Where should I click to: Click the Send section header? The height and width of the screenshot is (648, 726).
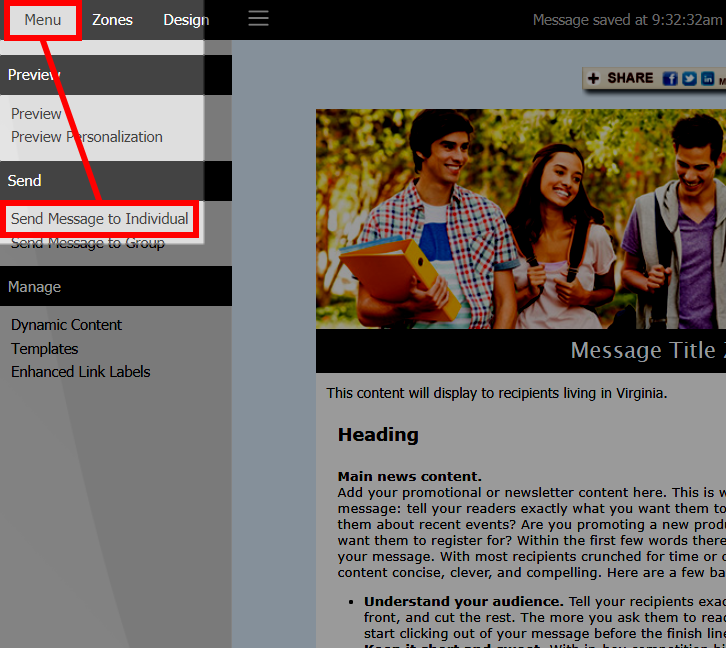pos(116,181)
